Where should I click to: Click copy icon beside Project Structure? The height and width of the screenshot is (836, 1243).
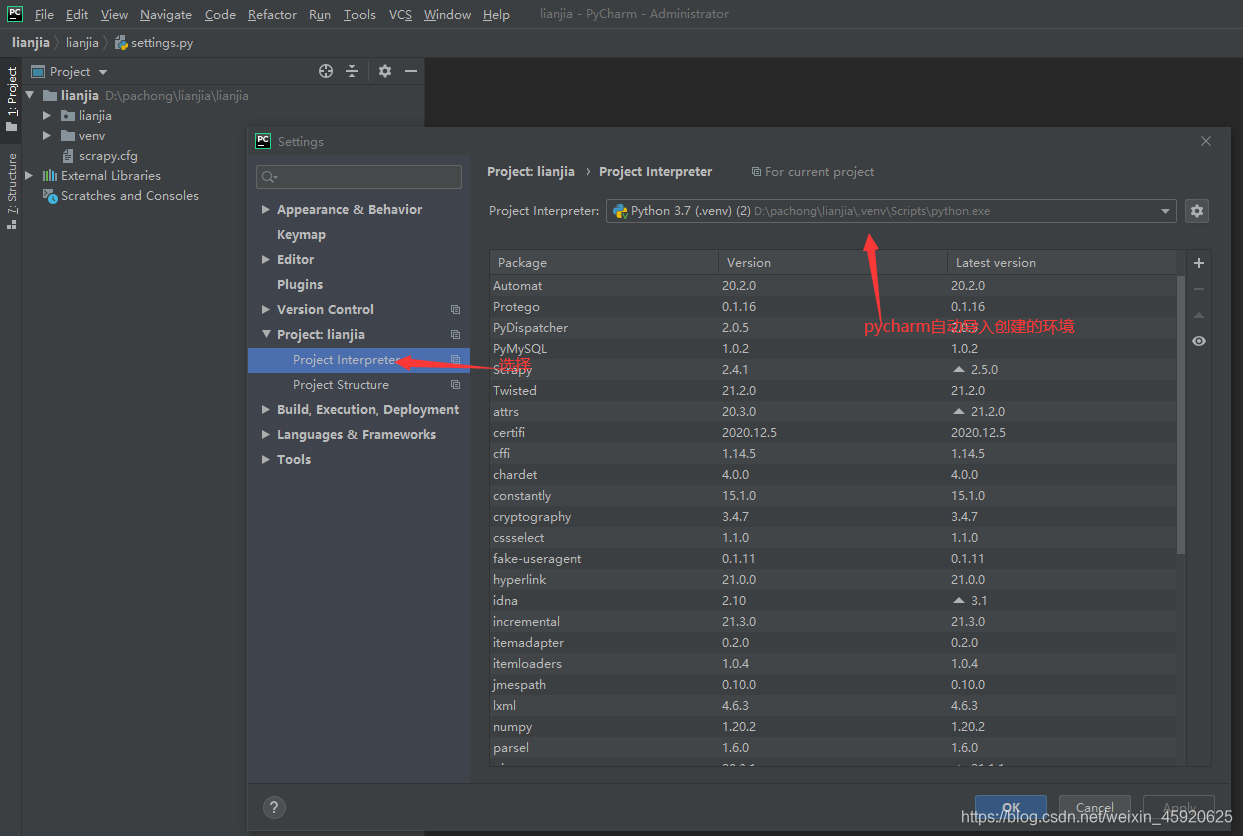455,385
